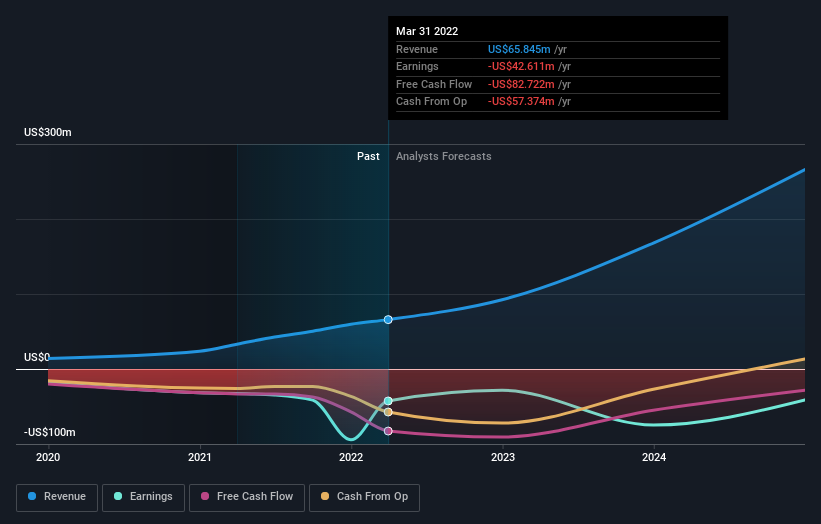Toggle the Free Cash Flow legend button
The image size is (821, 524).
point(247,497)
